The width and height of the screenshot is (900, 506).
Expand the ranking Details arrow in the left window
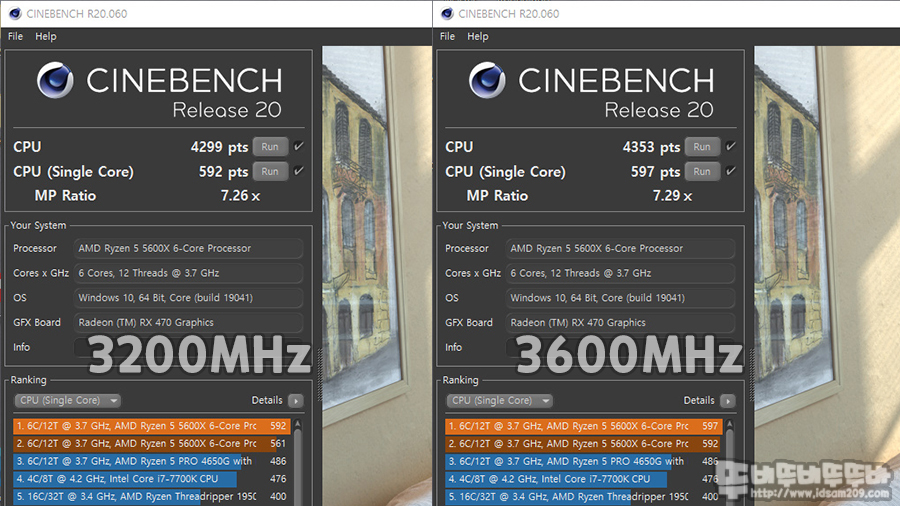pos(296,400)
